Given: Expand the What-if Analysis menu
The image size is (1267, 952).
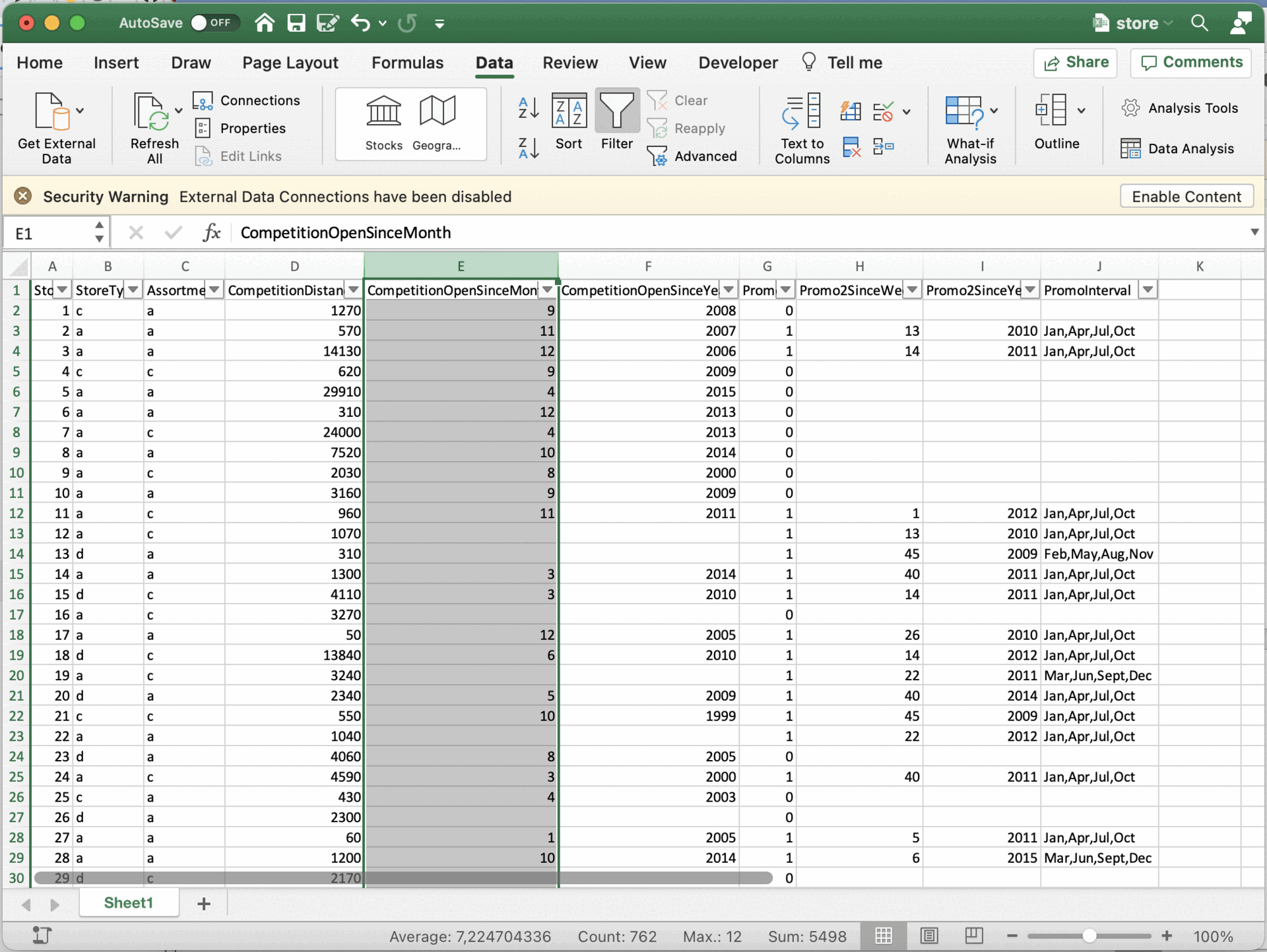Looking at the screenshot, I should pyautogui.click(x=994, y=111).
